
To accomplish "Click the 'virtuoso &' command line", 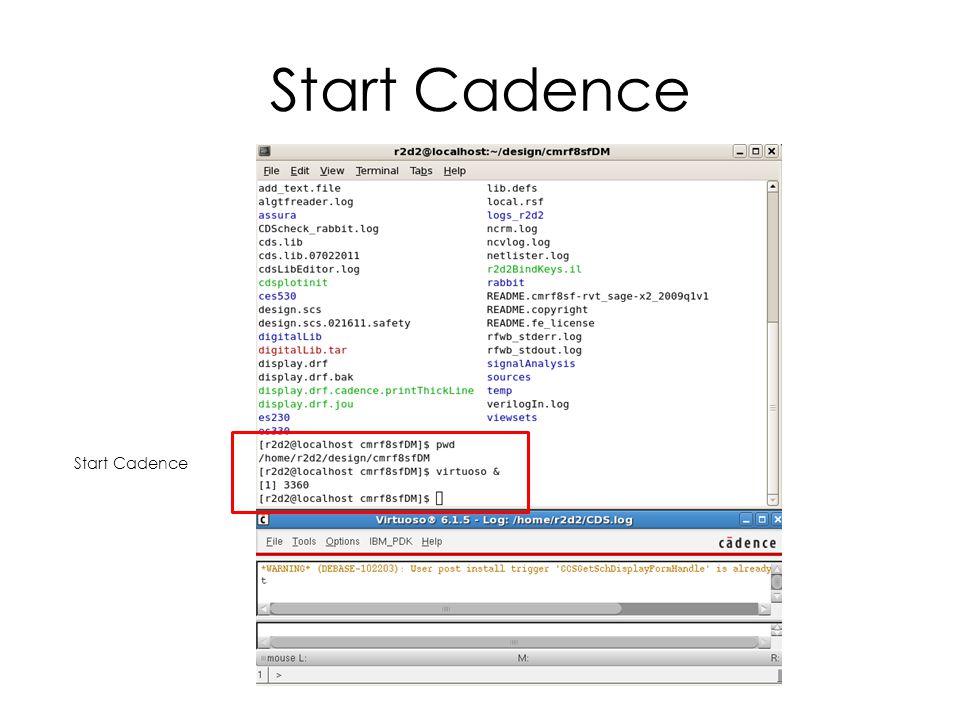I will tap(468, 472).
